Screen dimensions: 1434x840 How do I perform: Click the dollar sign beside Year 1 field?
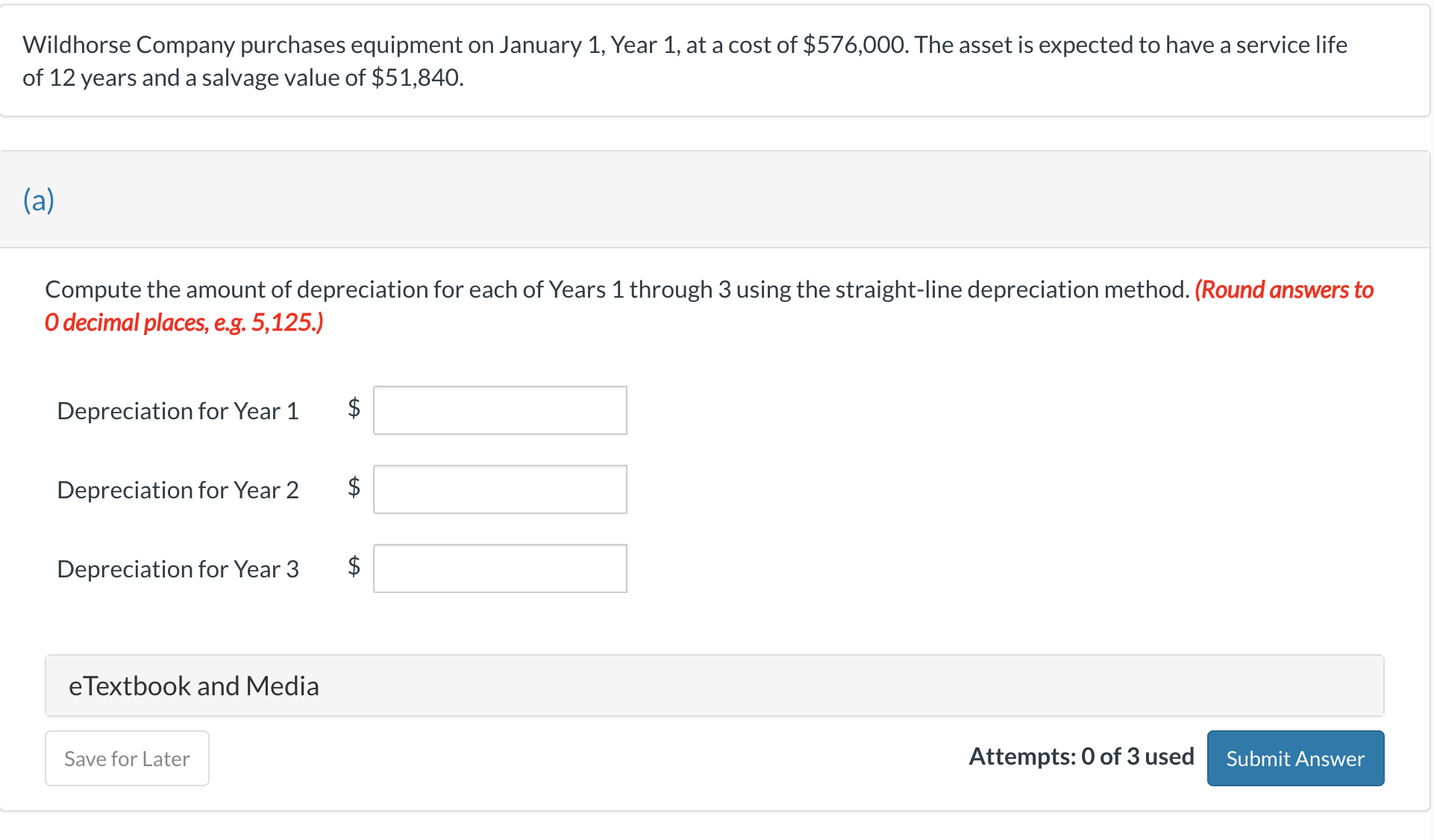[x=354, y=408]
